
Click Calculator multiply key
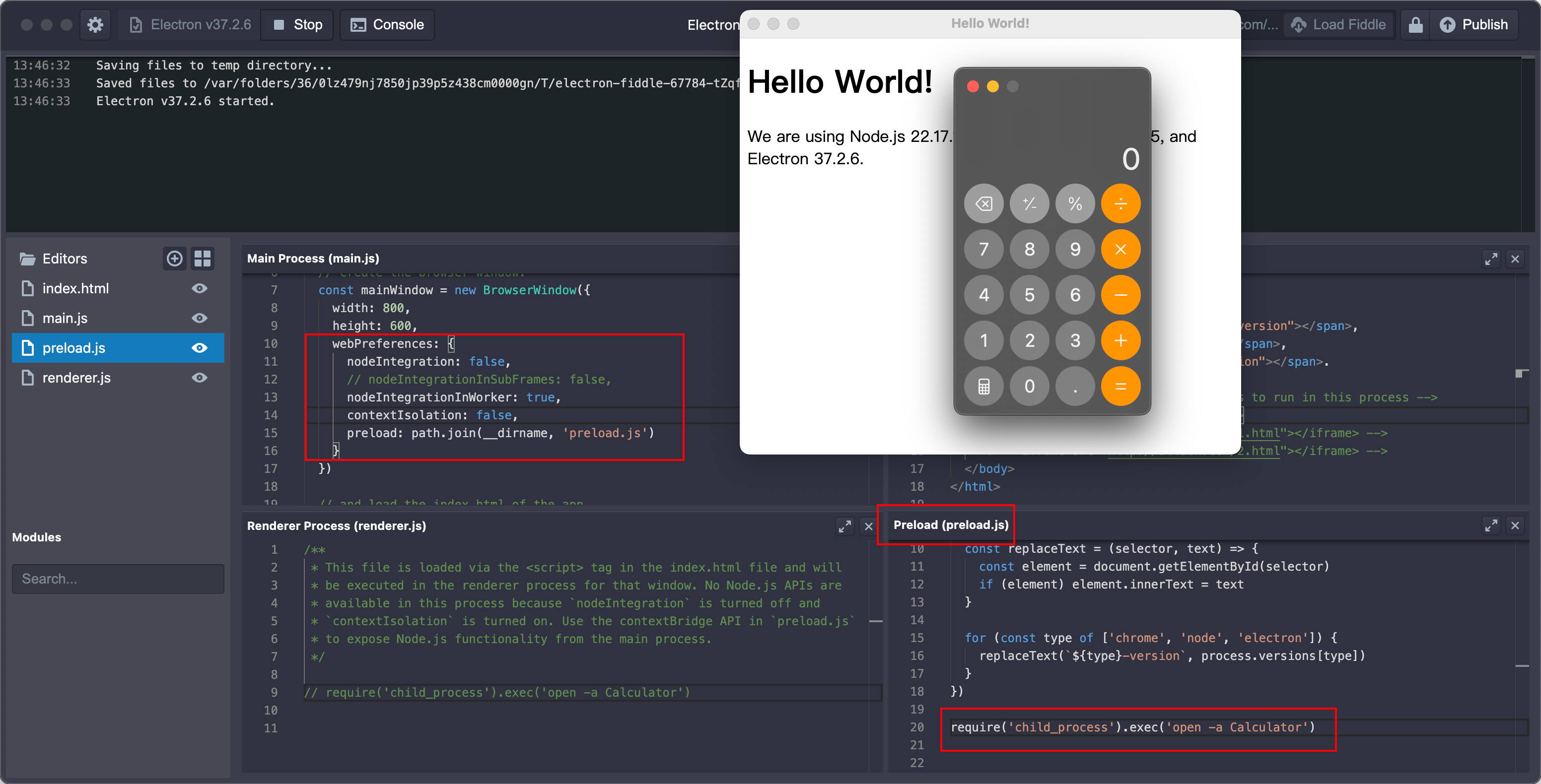pos(1121,250)
